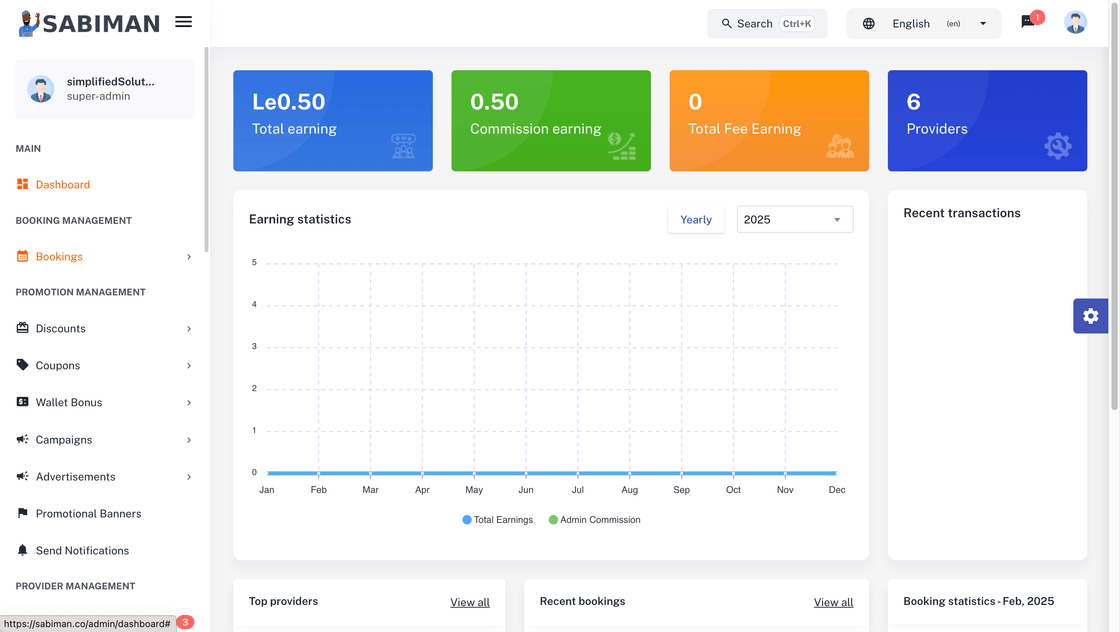The image size is (1120, 632).
Task: Click the Search Ctrl+K box
Action: [x=767, y=24]
